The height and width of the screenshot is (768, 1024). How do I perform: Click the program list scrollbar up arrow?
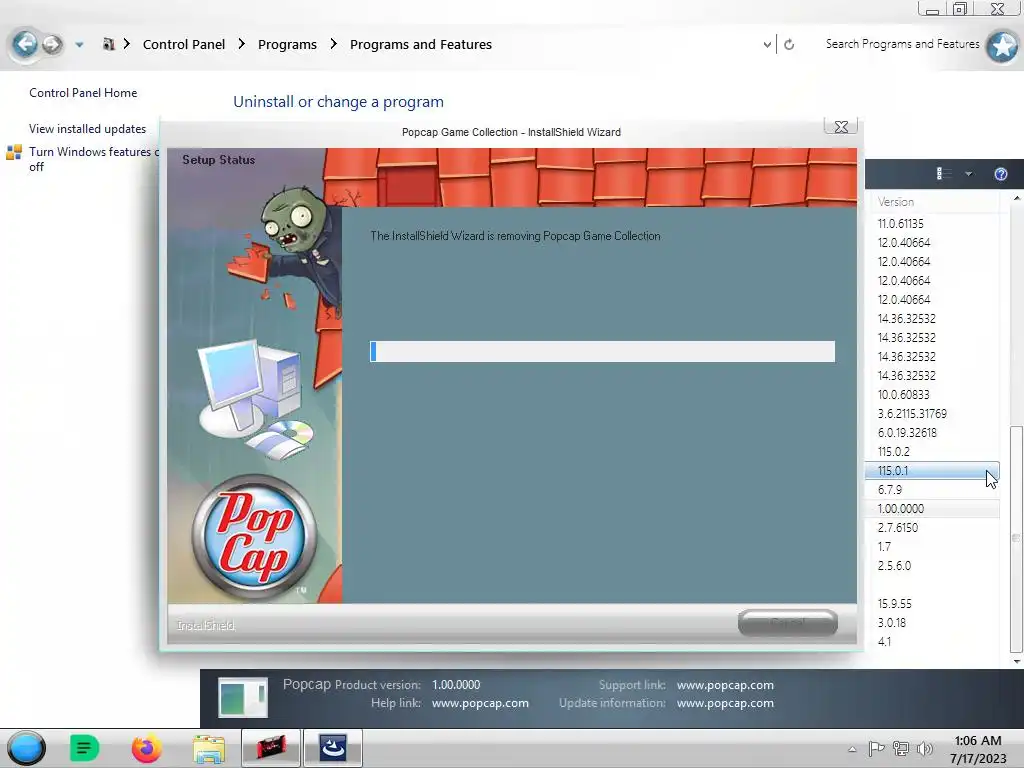click(1016, 197)
